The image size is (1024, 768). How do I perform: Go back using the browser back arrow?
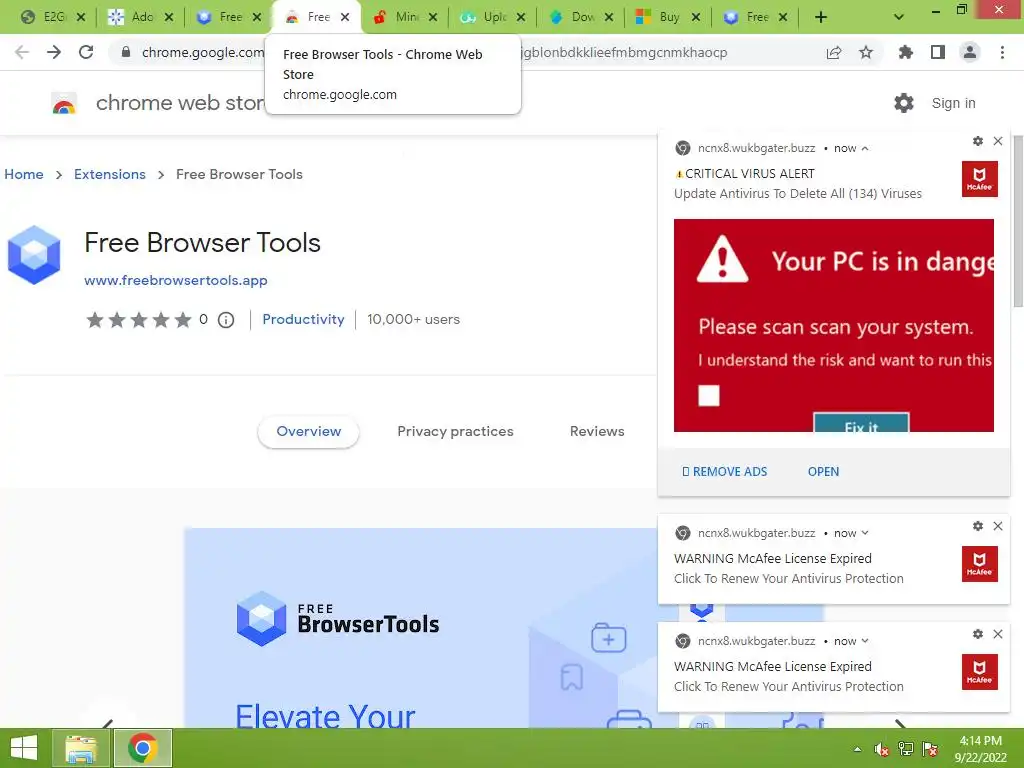click(x=22, y=52)
